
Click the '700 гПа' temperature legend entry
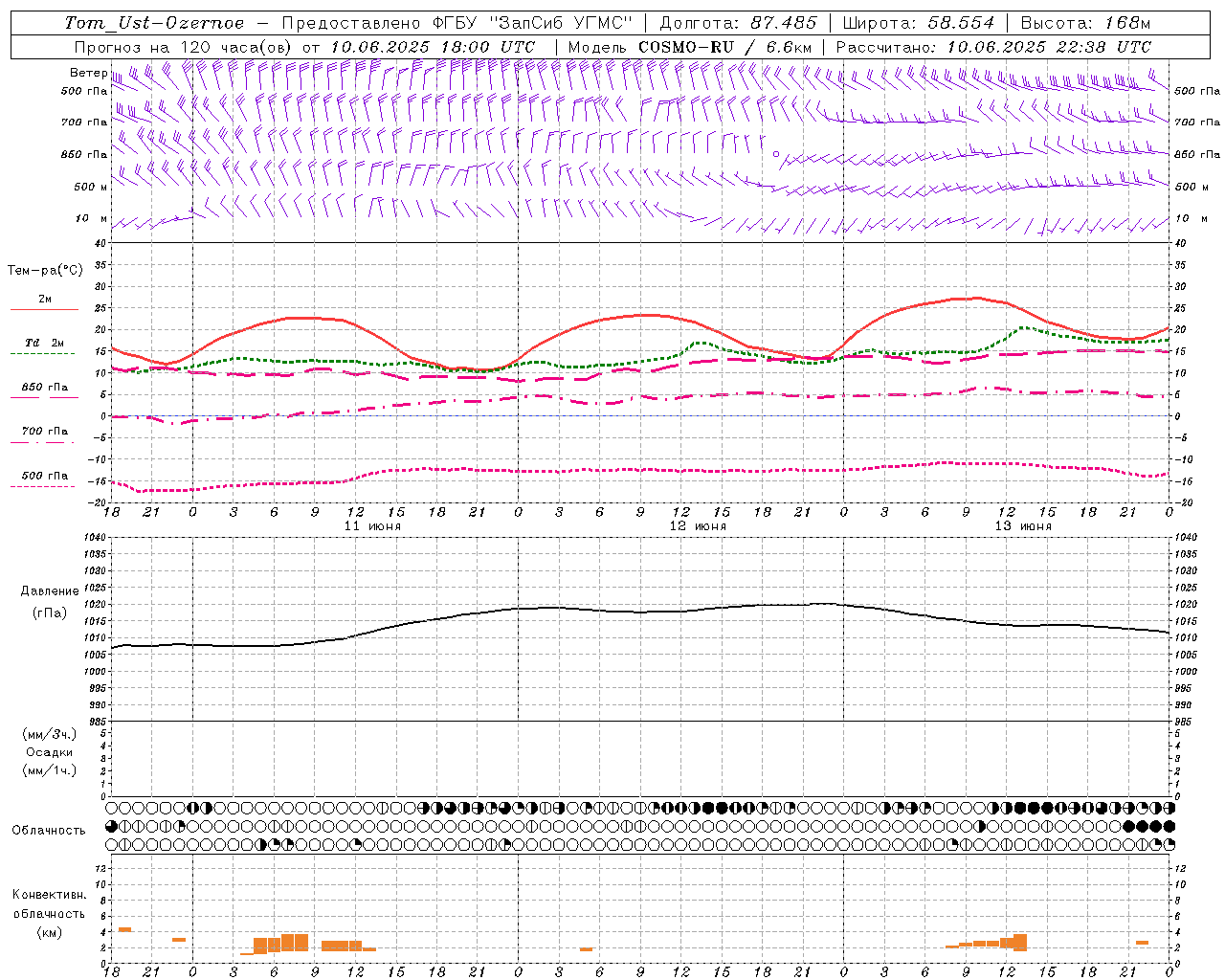pyautogui.click(x=44, y=432)
